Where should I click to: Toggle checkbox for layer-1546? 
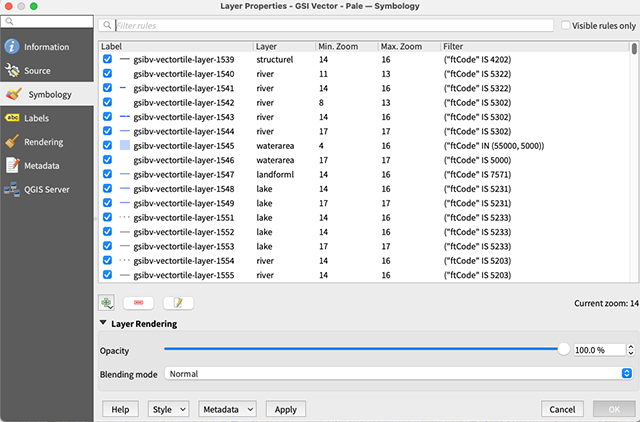(x=107, y=160)
